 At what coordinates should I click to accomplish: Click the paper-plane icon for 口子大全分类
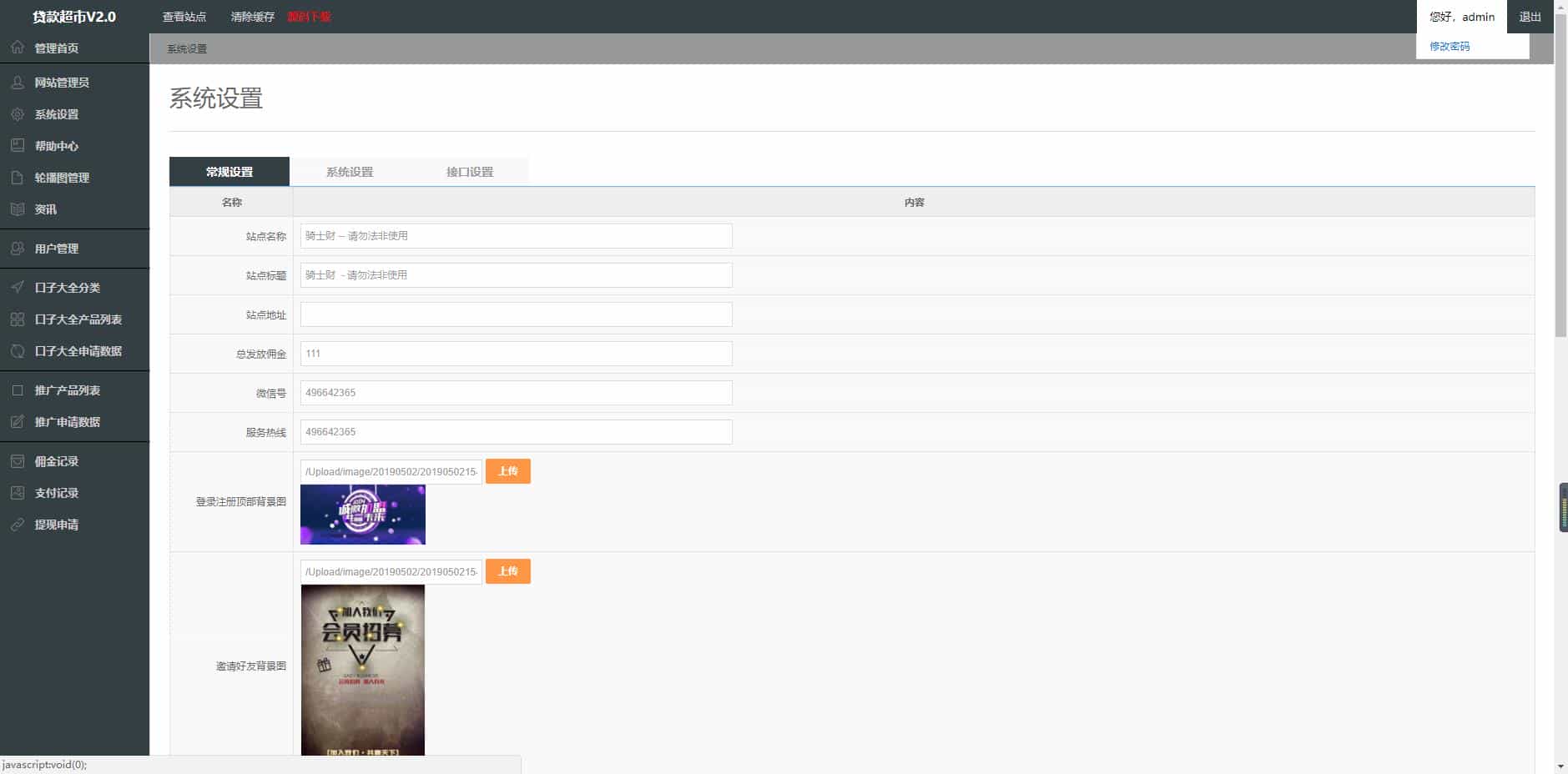[18, 288]
